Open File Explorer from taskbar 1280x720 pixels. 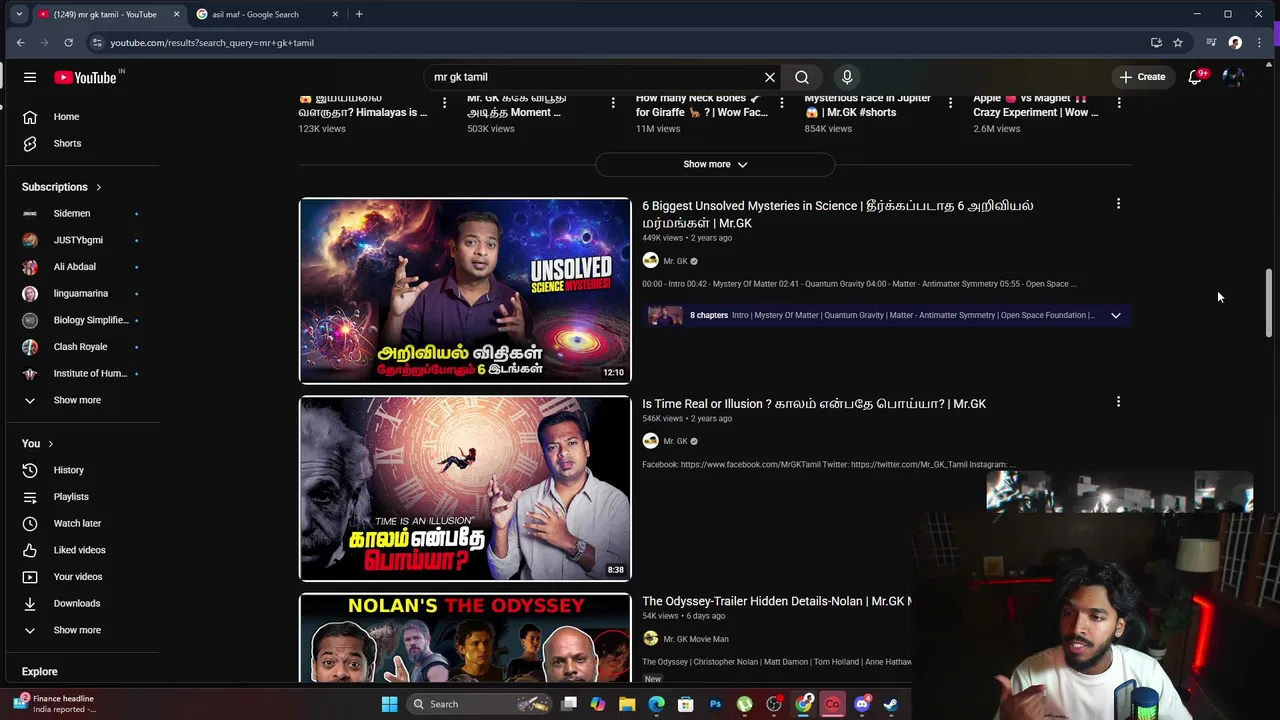(627, 704)
